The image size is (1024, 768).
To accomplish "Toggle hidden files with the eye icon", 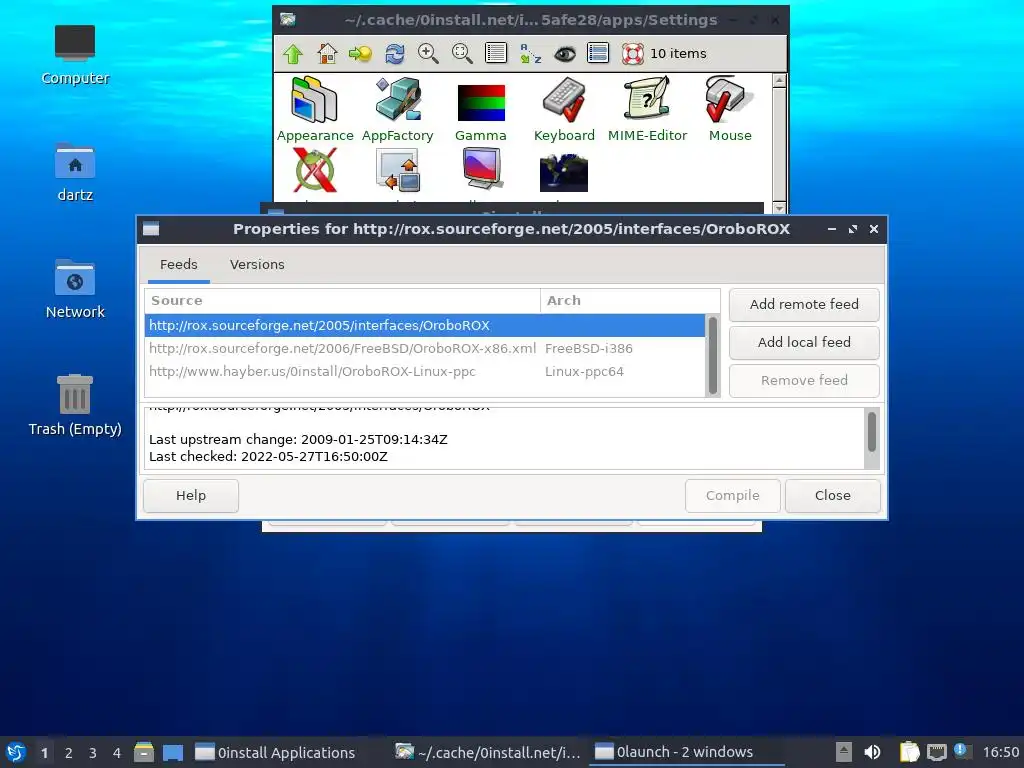I will tap(565, 54).
